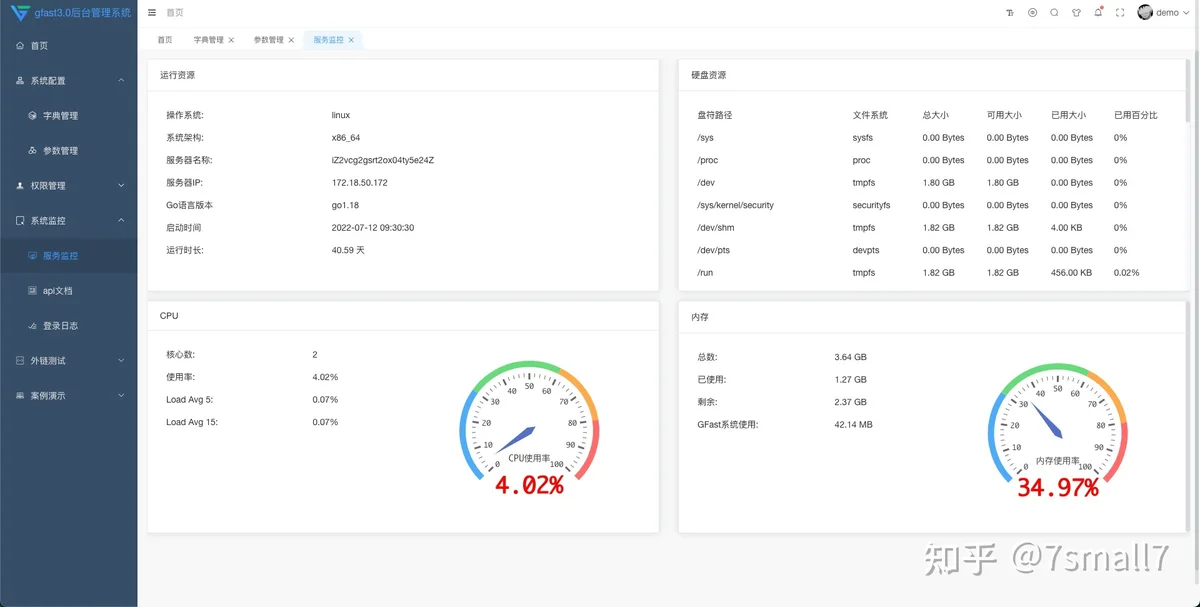Click the server name iZ2vcg2gsrt2ox04ty5e24Z
1200x607 pixels.
tap(383, 160)
